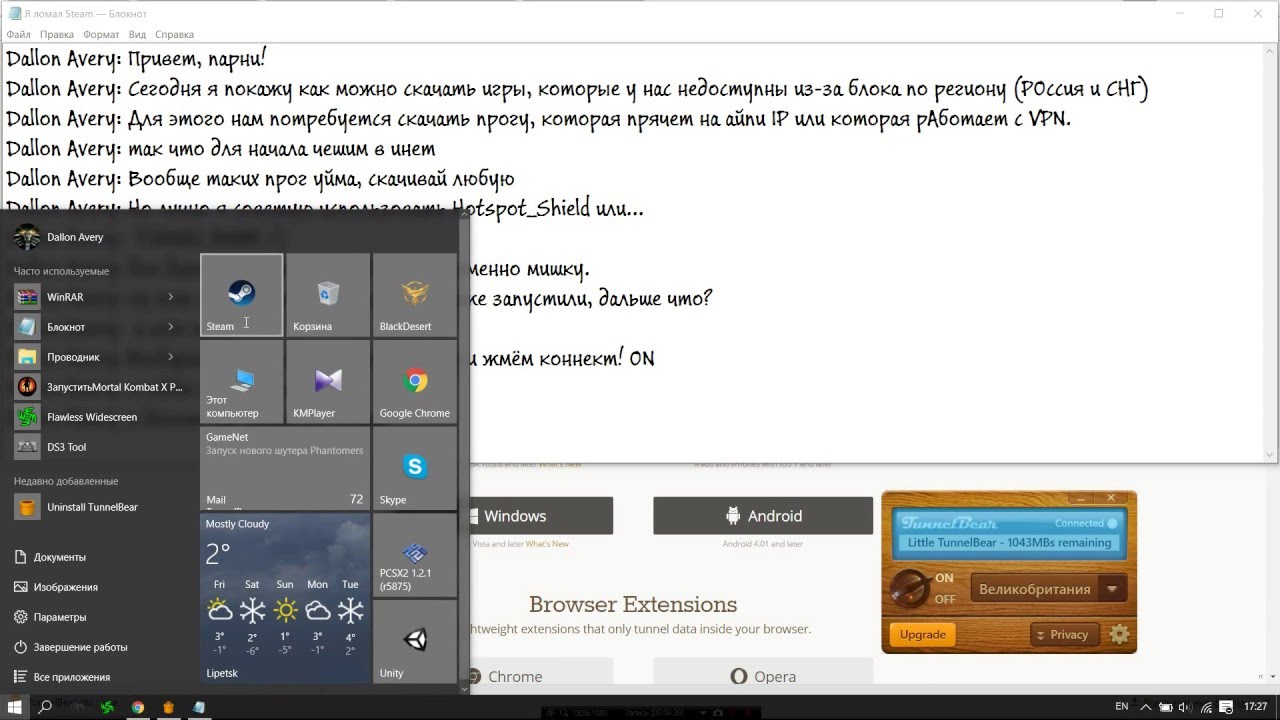Launch the BlackDesert tile
The height and width of the screenshot is (720, 1280).
pos(415,295)
